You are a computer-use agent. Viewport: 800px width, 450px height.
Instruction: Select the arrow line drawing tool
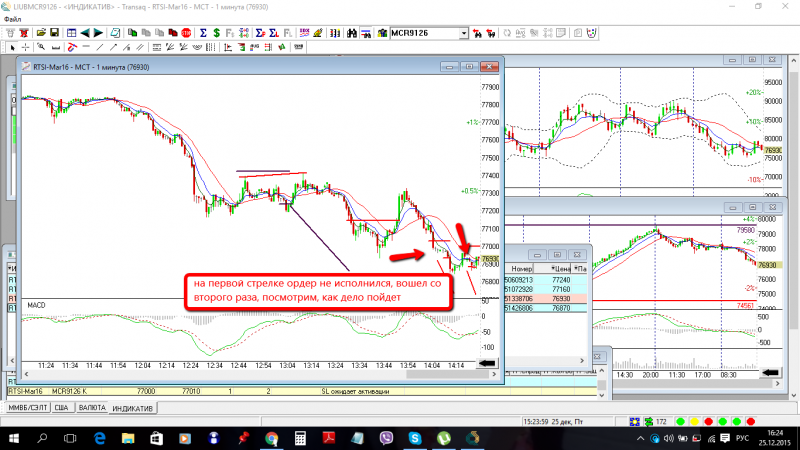click(113, 47)
